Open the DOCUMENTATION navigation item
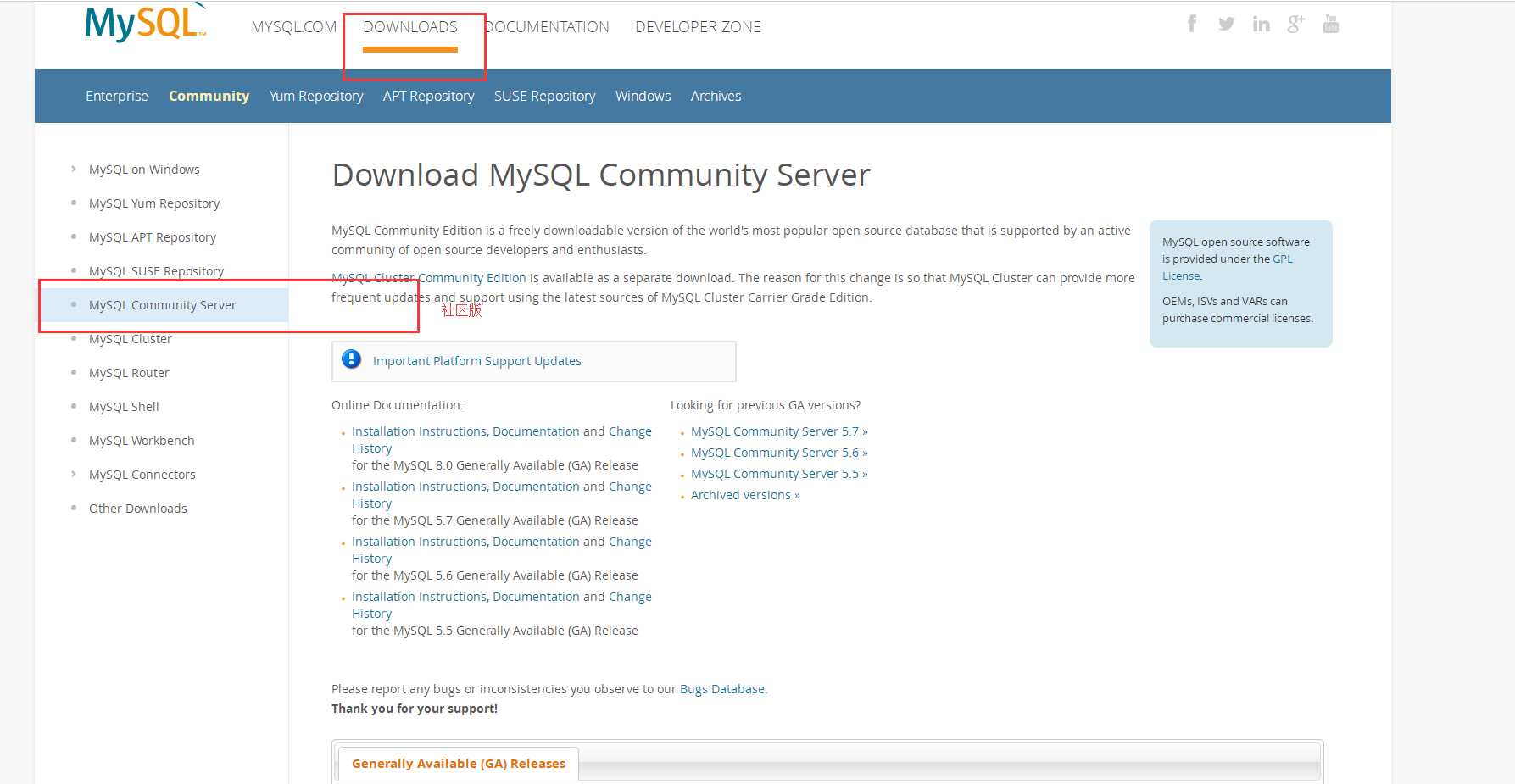 tap(547, 27)
